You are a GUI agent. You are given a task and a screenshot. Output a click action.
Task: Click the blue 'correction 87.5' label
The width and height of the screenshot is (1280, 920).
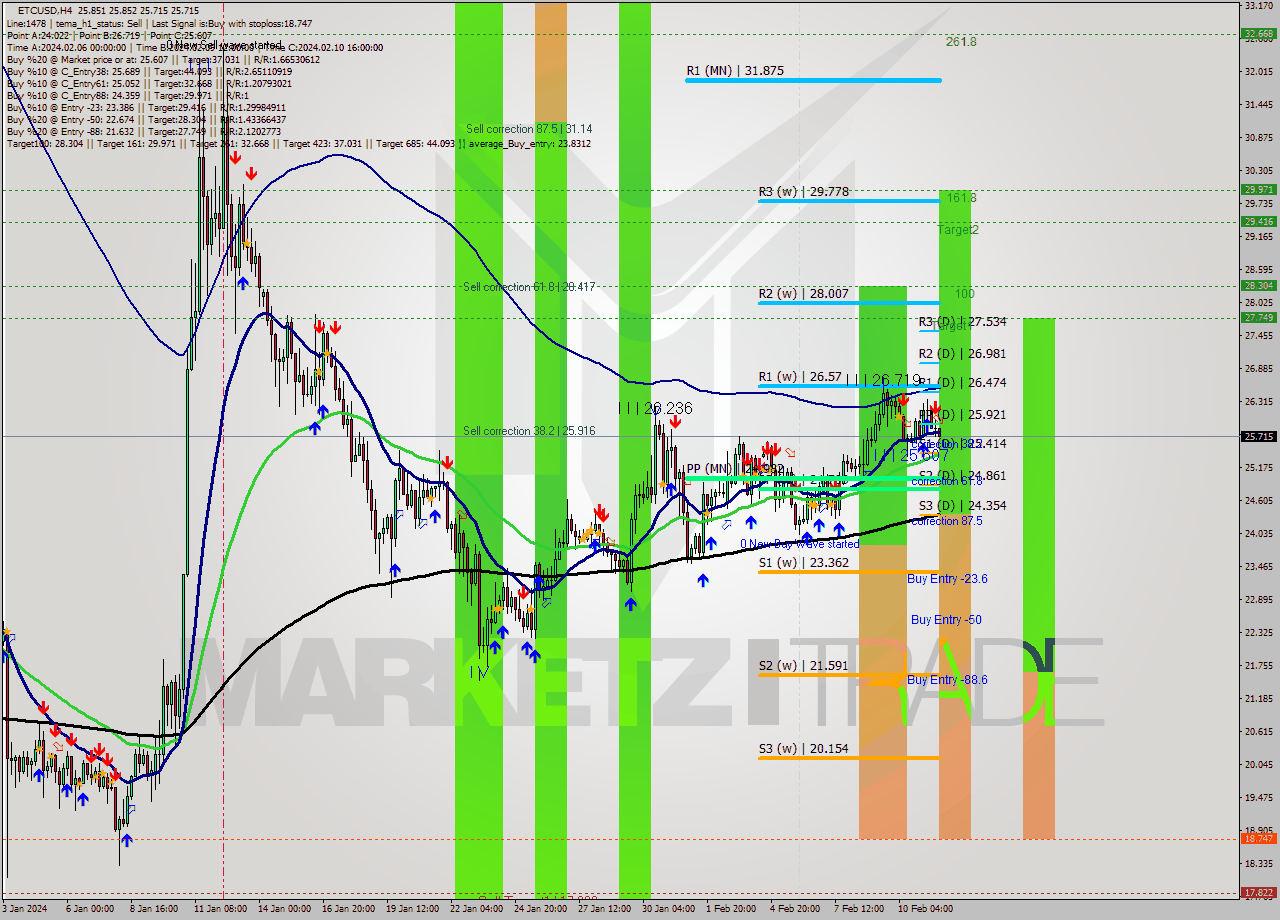946,521
